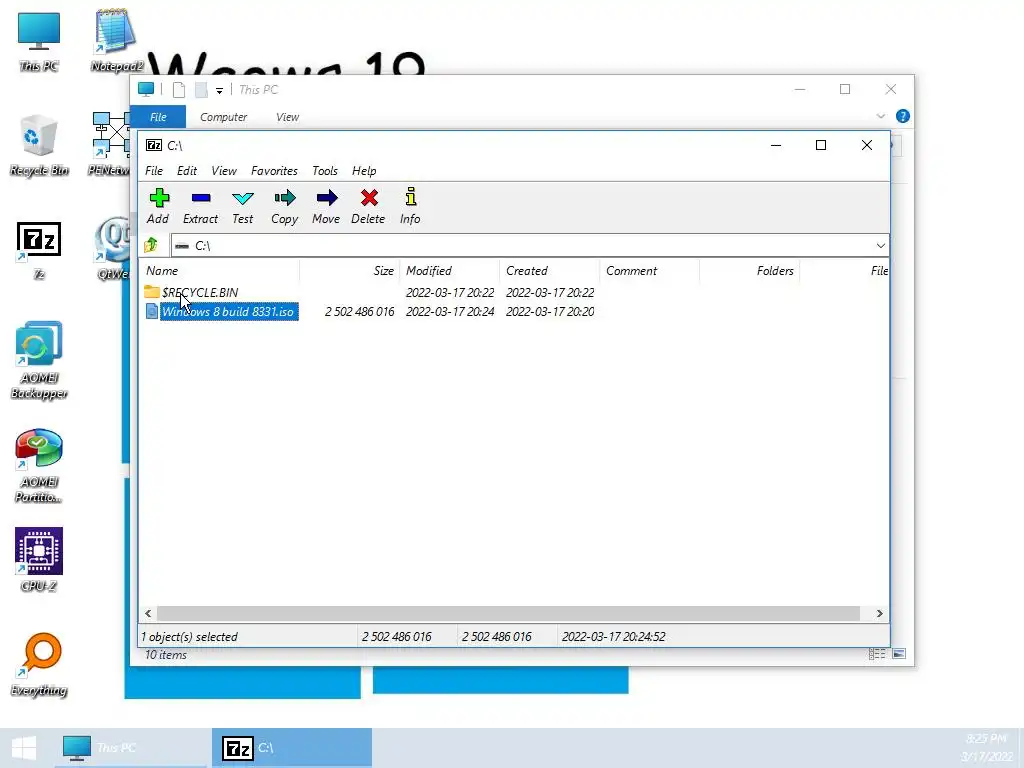Open the quick access toolbar dropdown arrow
Screen dimensions: 1024x768
pos(219,91)
